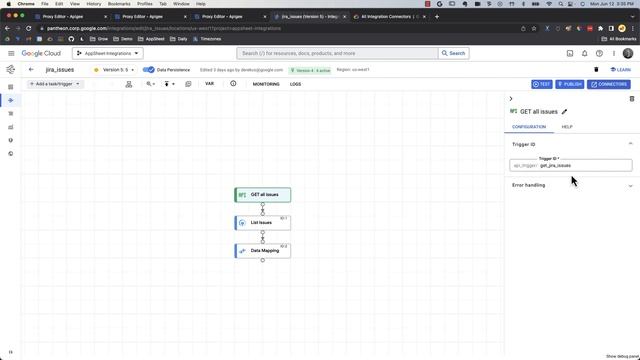The height and width of the screenshot is (360, 640).
Task: Expand the left sidebar at the bottom
Action: [11, 352]
